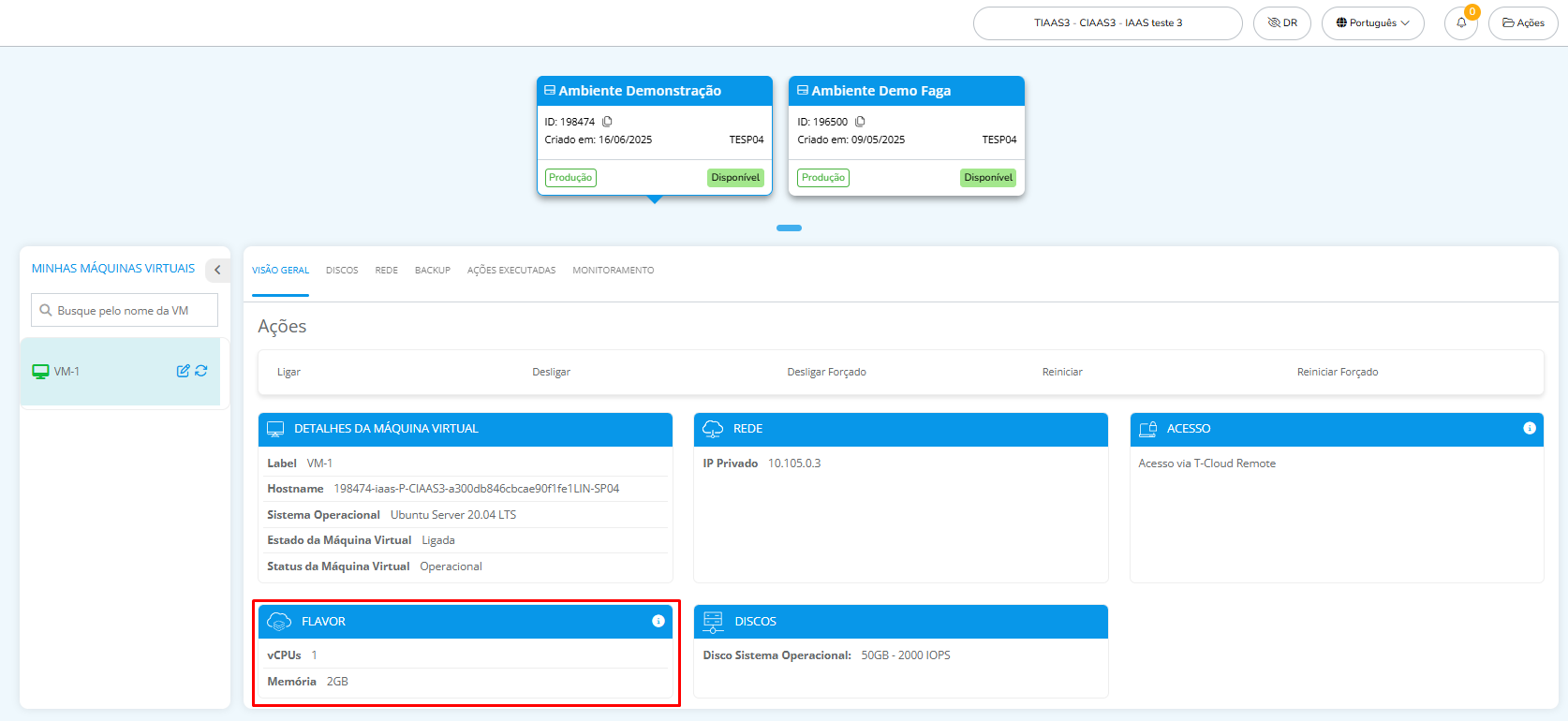This screenshot has height=721, width=1568.
Task: Click the Reiniciar action
Action: pos(1062,373)
